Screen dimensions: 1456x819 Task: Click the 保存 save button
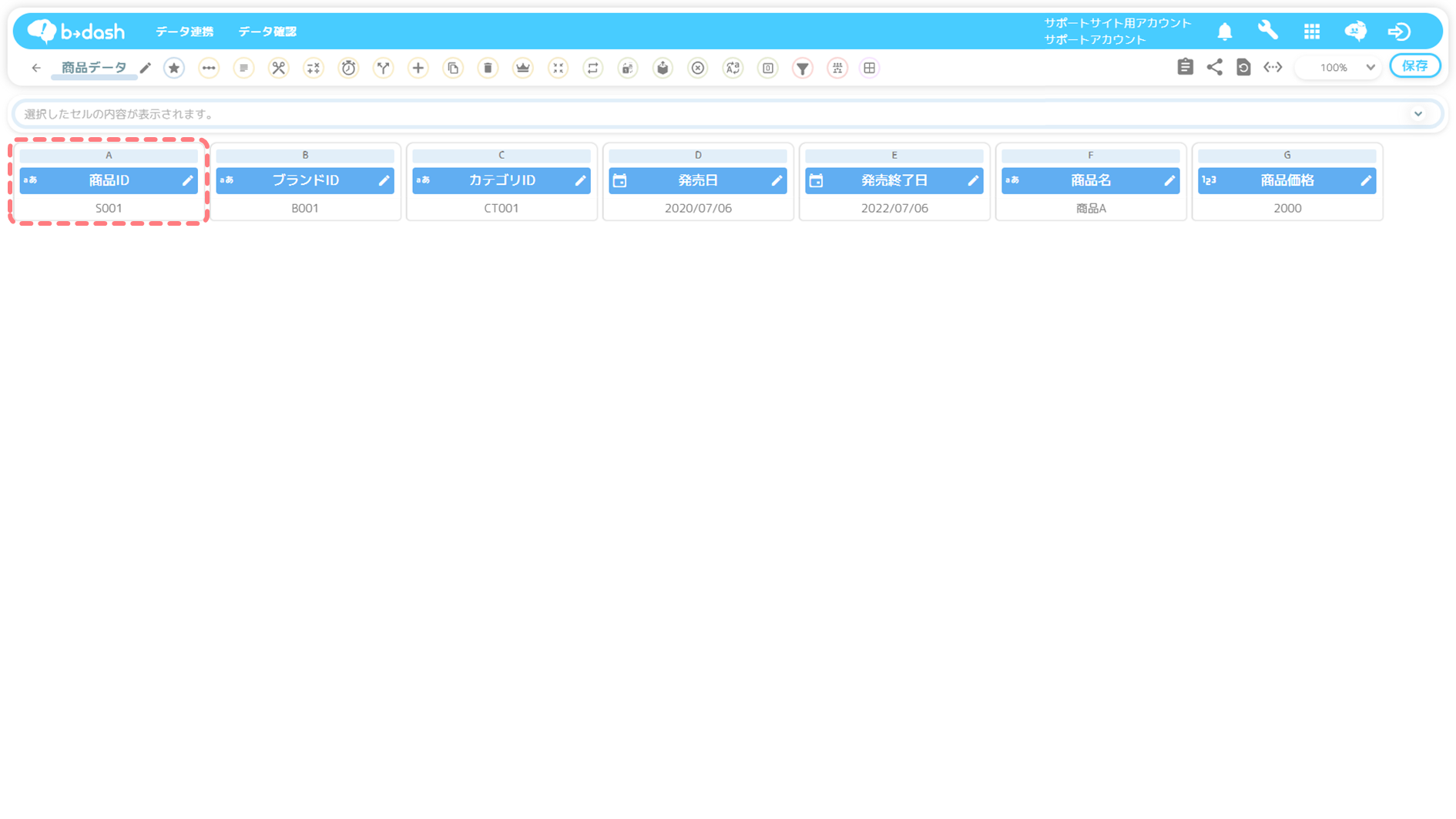pyautogui.click(x=1415, y=66)
